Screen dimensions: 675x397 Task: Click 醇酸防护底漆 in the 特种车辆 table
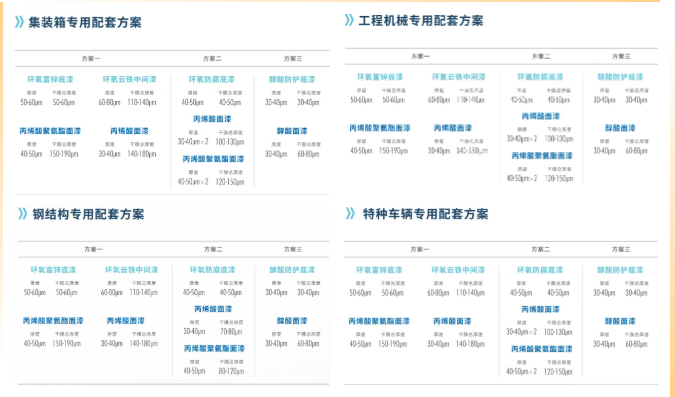(x=620, y=270)
